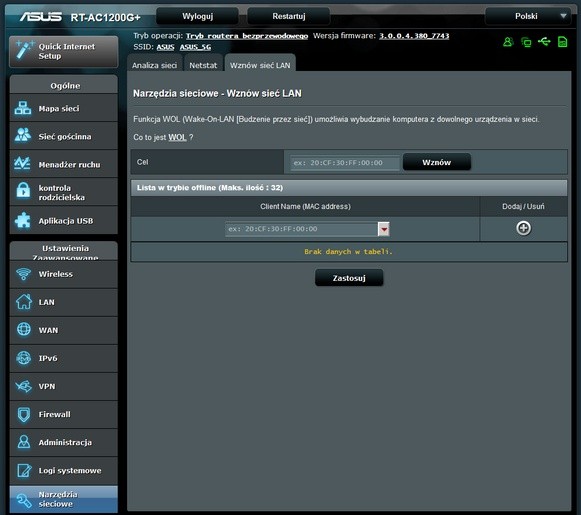Click the Cel target MAC input field
This screenshot has width=581, height=515.
[345, 163]
